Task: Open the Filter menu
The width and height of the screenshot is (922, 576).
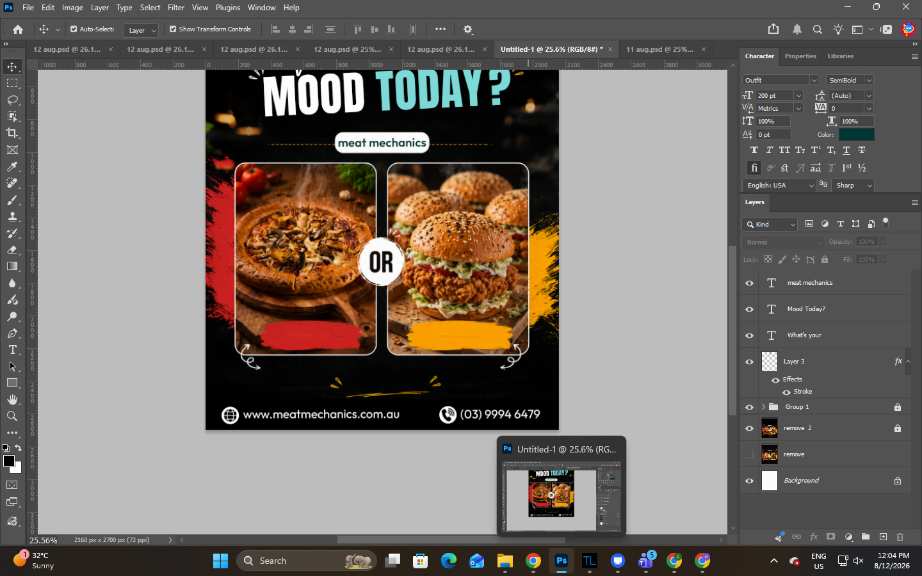Action: click(175, 8)
